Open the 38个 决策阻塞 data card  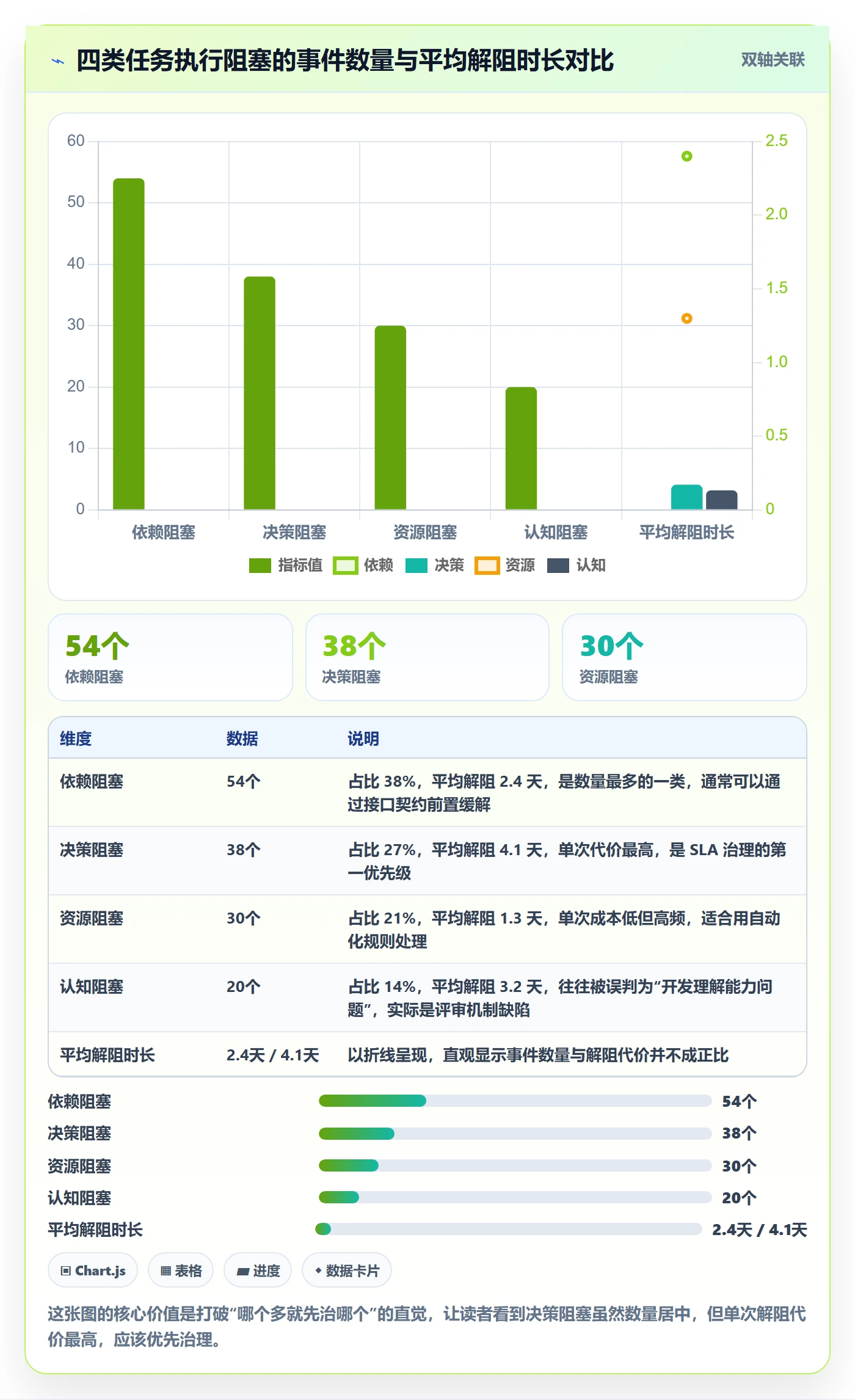(428, 657)
